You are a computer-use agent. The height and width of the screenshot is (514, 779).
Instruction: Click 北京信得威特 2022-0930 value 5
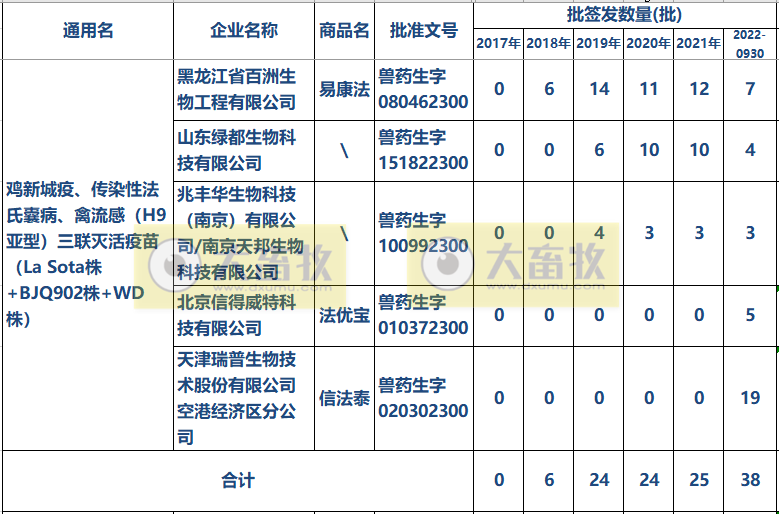(x=750, y=315)
